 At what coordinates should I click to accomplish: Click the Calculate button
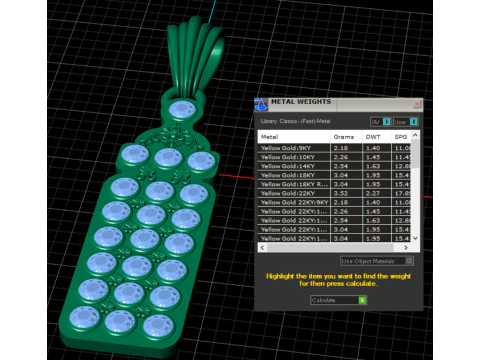pyautogui.click(x=338, y=300)
